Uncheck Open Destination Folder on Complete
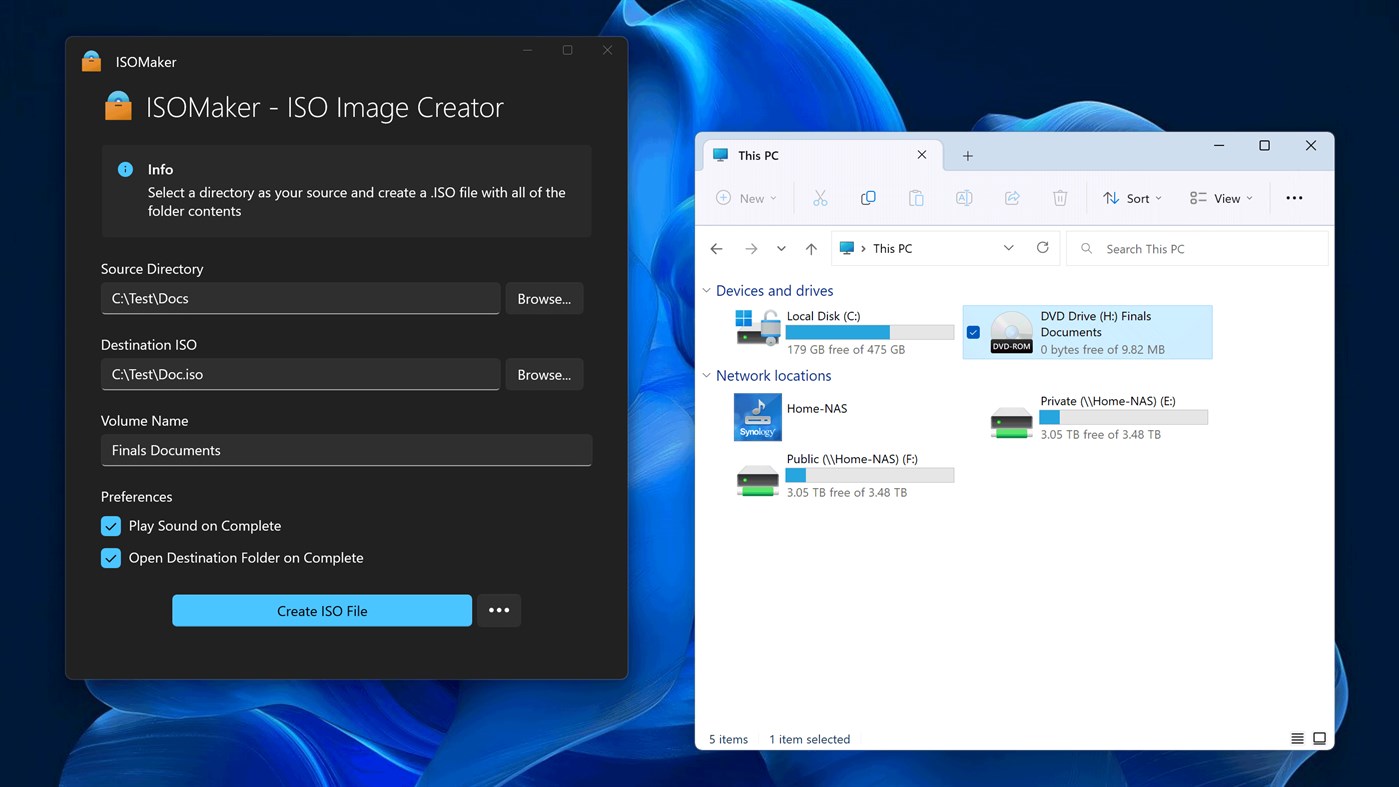The width and height of the screenshot is (1399, 787). click(110, 557)
